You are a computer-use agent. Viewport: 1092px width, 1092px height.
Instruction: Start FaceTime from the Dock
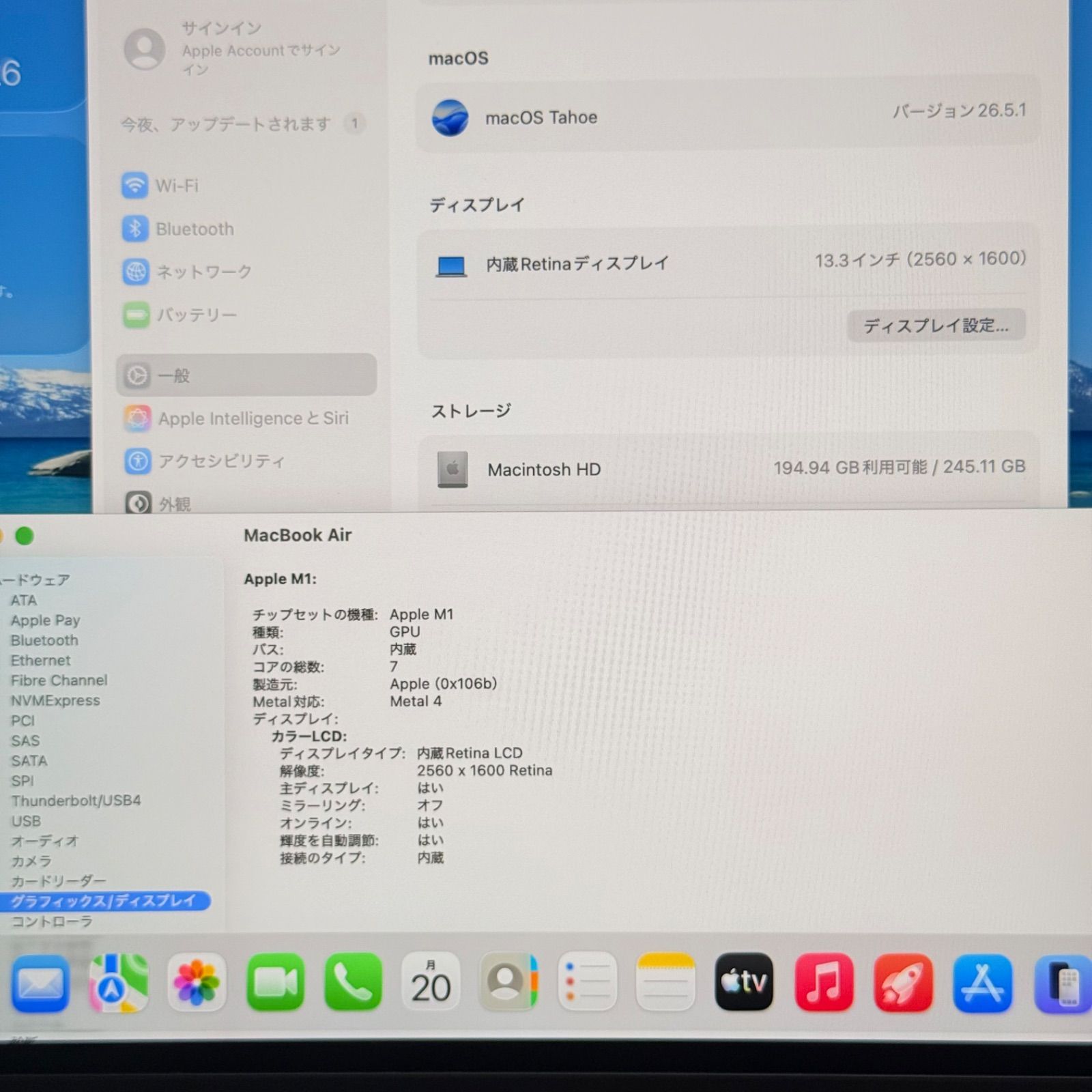pos(275,982)
